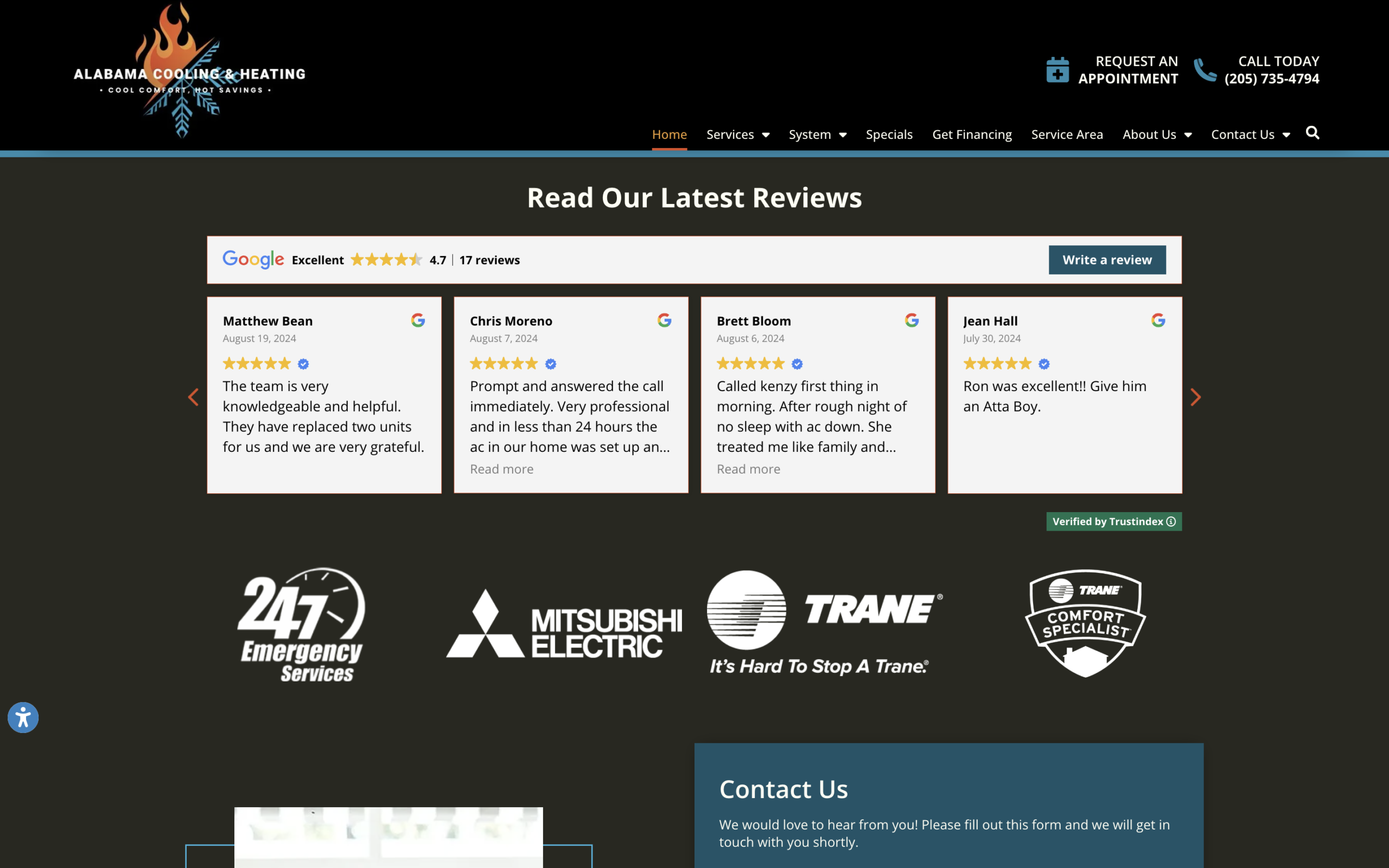Screen dimensions: 1389x868
Task: Expand the Services dropdown menu
Action: pos(737,135)
